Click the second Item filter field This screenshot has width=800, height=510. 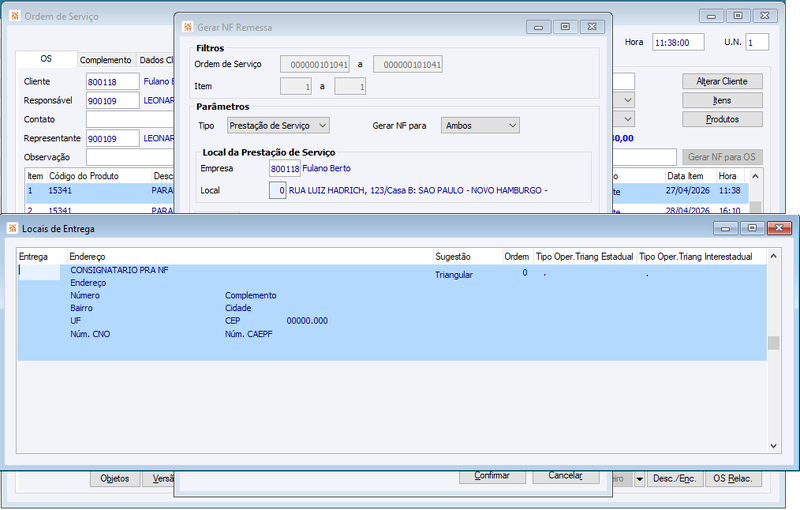350,86
